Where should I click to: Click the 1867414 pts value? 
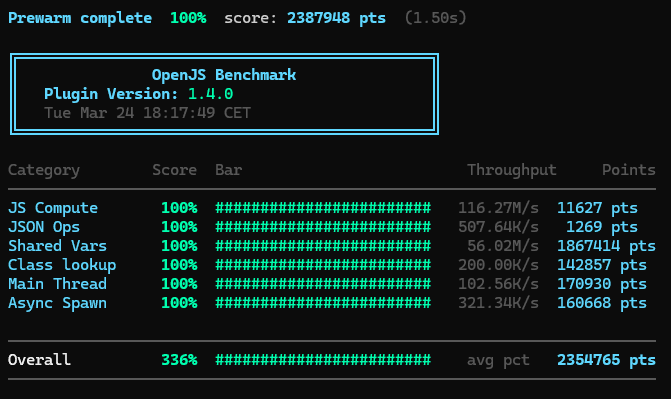point(606,247)
